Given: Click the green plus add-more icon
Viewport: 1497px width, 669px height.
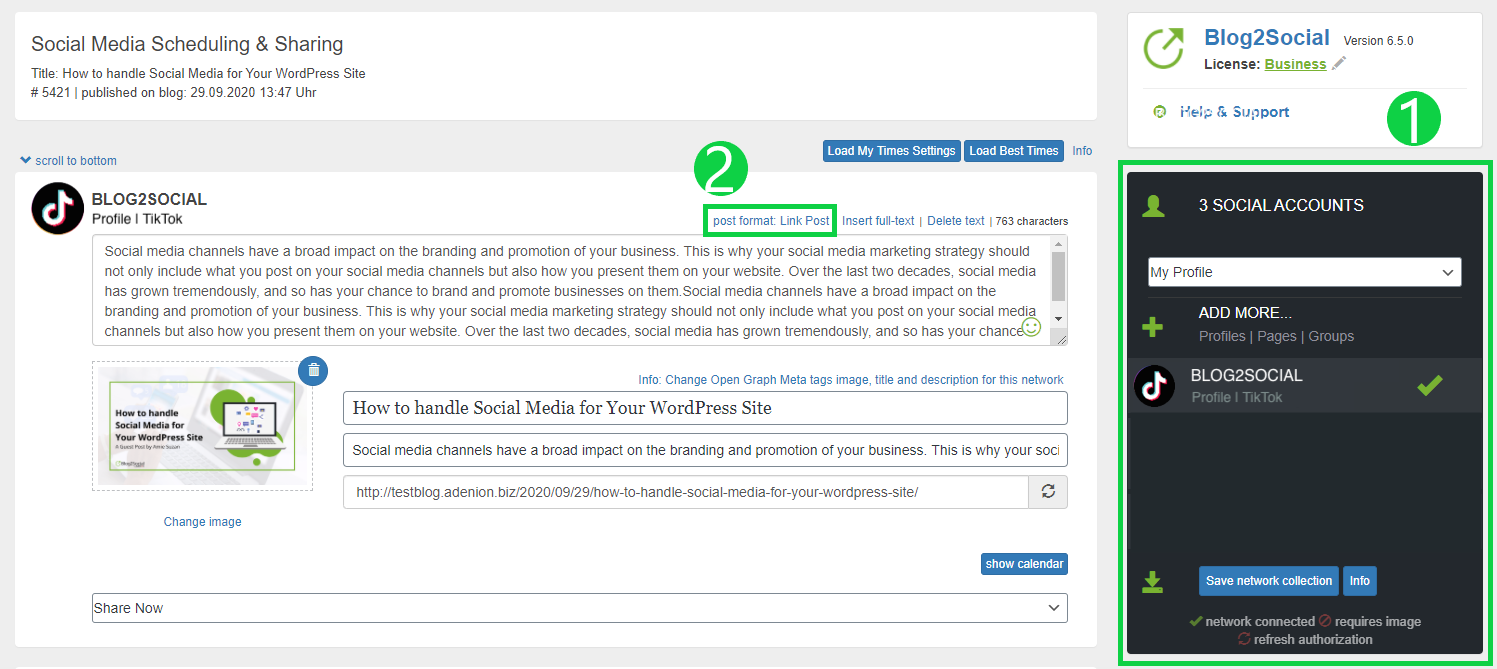Looking at the screenshot, I should [1152, 327].
